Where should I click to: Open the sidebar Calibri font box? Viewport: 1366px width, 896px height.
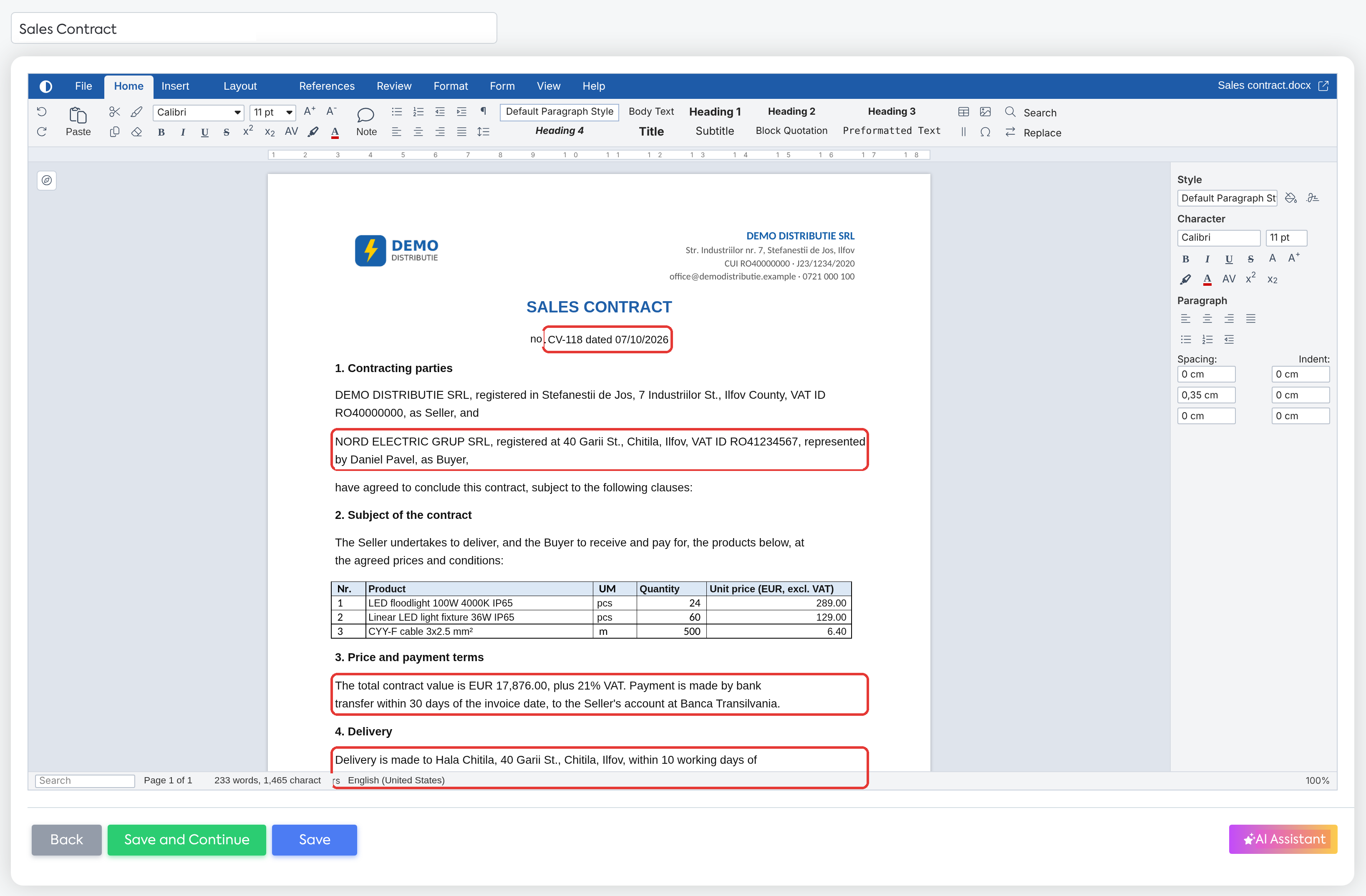point(1218,238)
